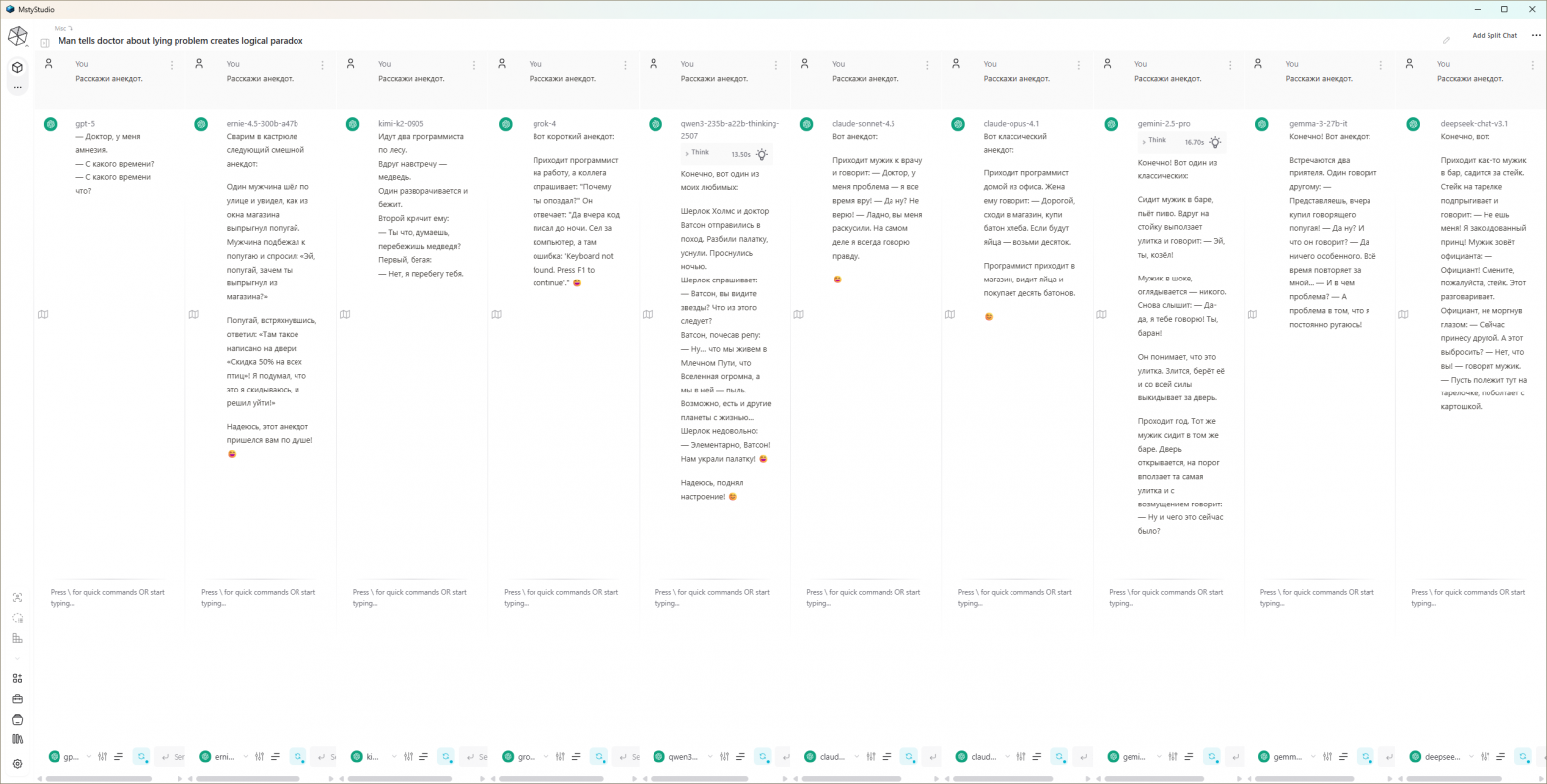The height and width of the screenshot is (784, 1547).
Task: Expand the collapsed chevron in left sidebar
Action: click(x=17, y=658)
